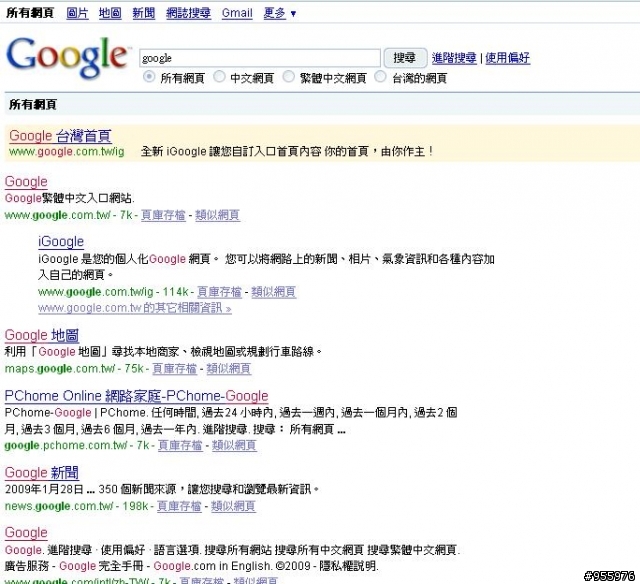This screenshot has width=640, height=584.
Task: Click the 搜尋 search button
Action: point(405,58)
